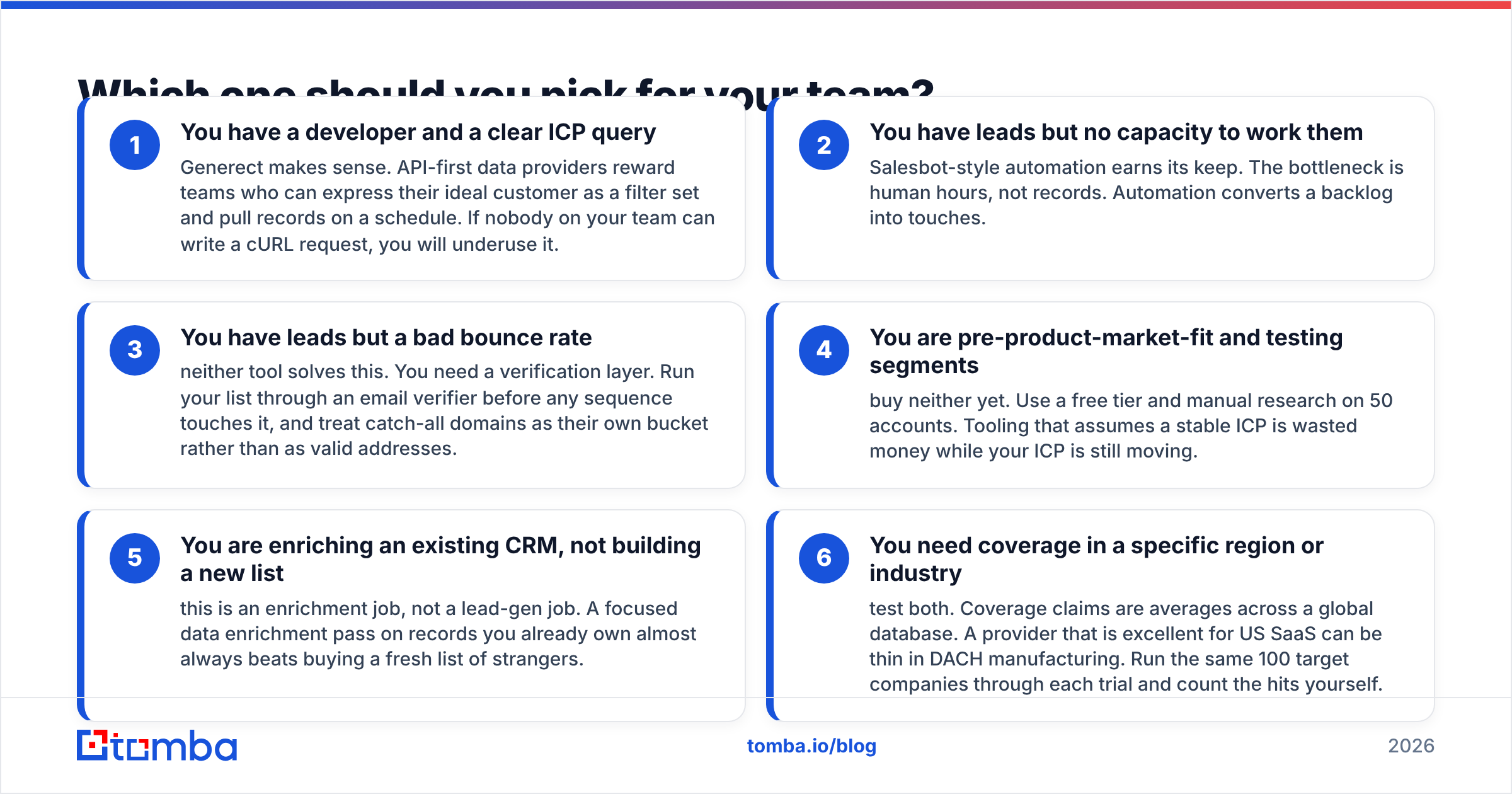Click the number 4 circle badge

tap(824, 350)
